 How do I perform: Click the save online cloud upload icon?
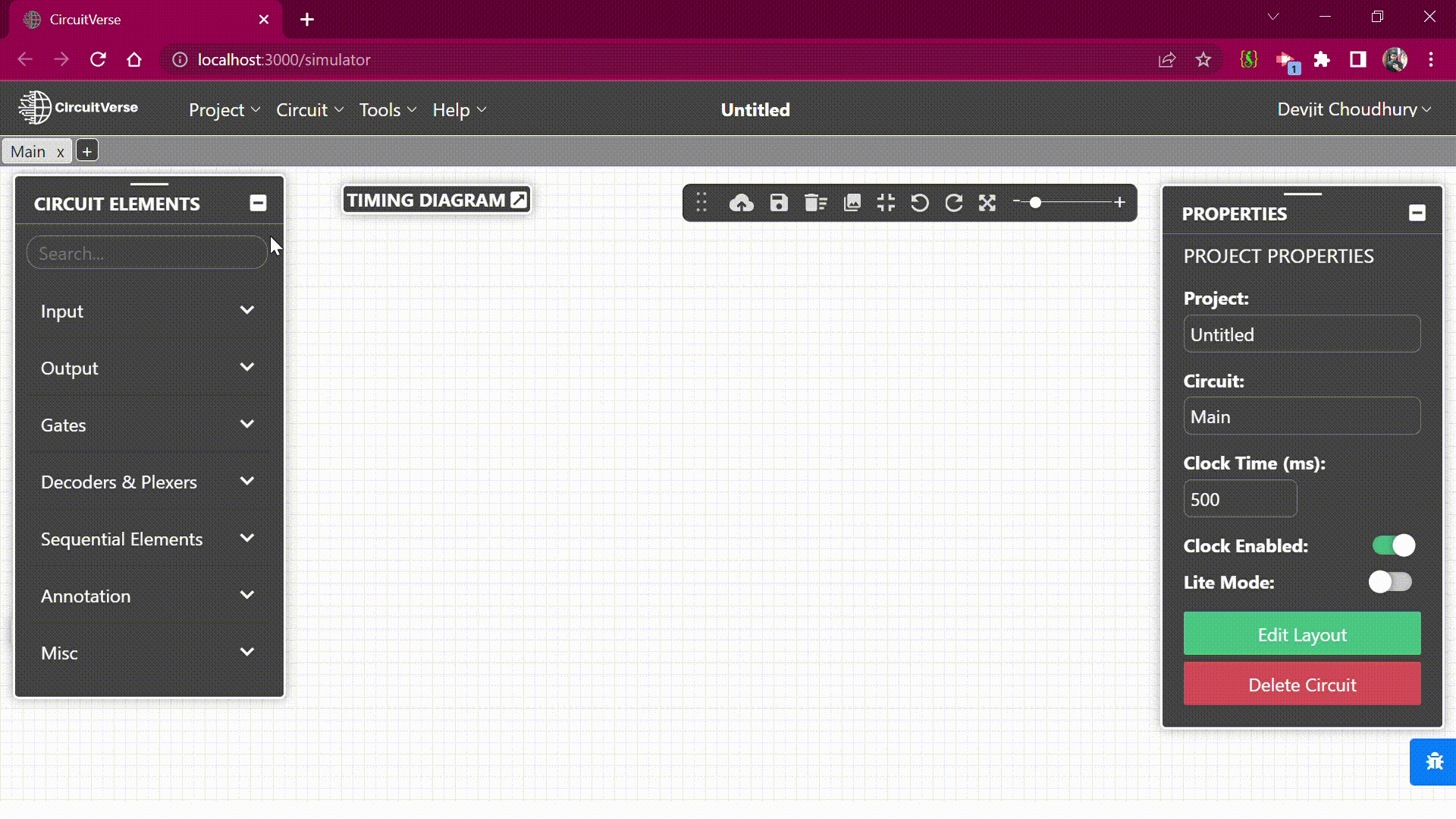click(741, 203)
